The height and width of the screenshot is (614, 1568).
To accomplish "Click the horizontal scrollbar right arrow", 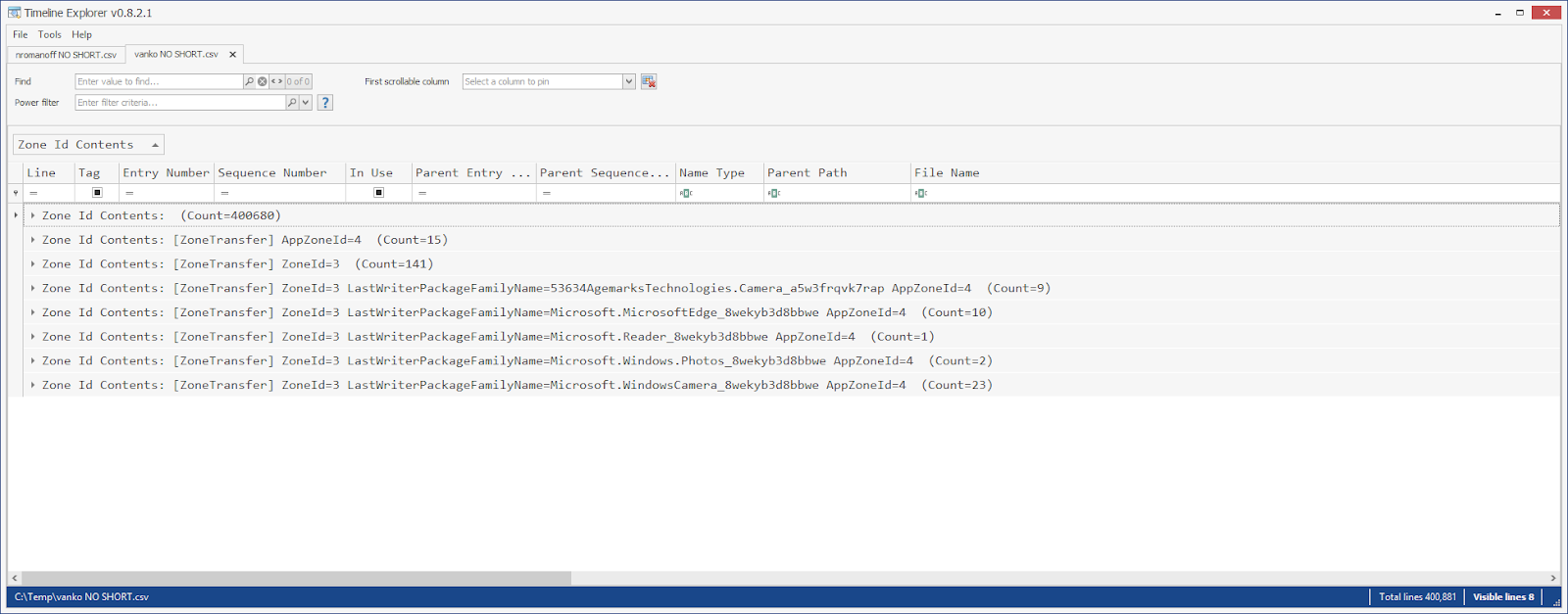I will coord(1553,578).
